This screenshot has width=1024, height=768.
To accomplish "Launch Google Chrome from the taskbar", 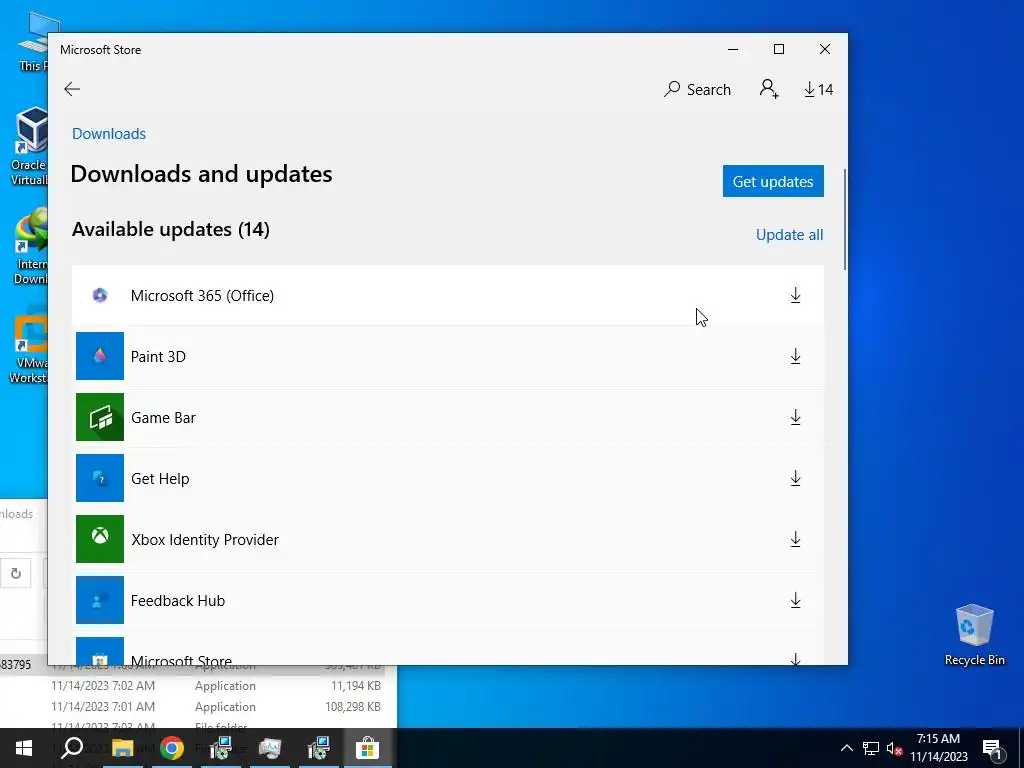I will click(172, 748).
